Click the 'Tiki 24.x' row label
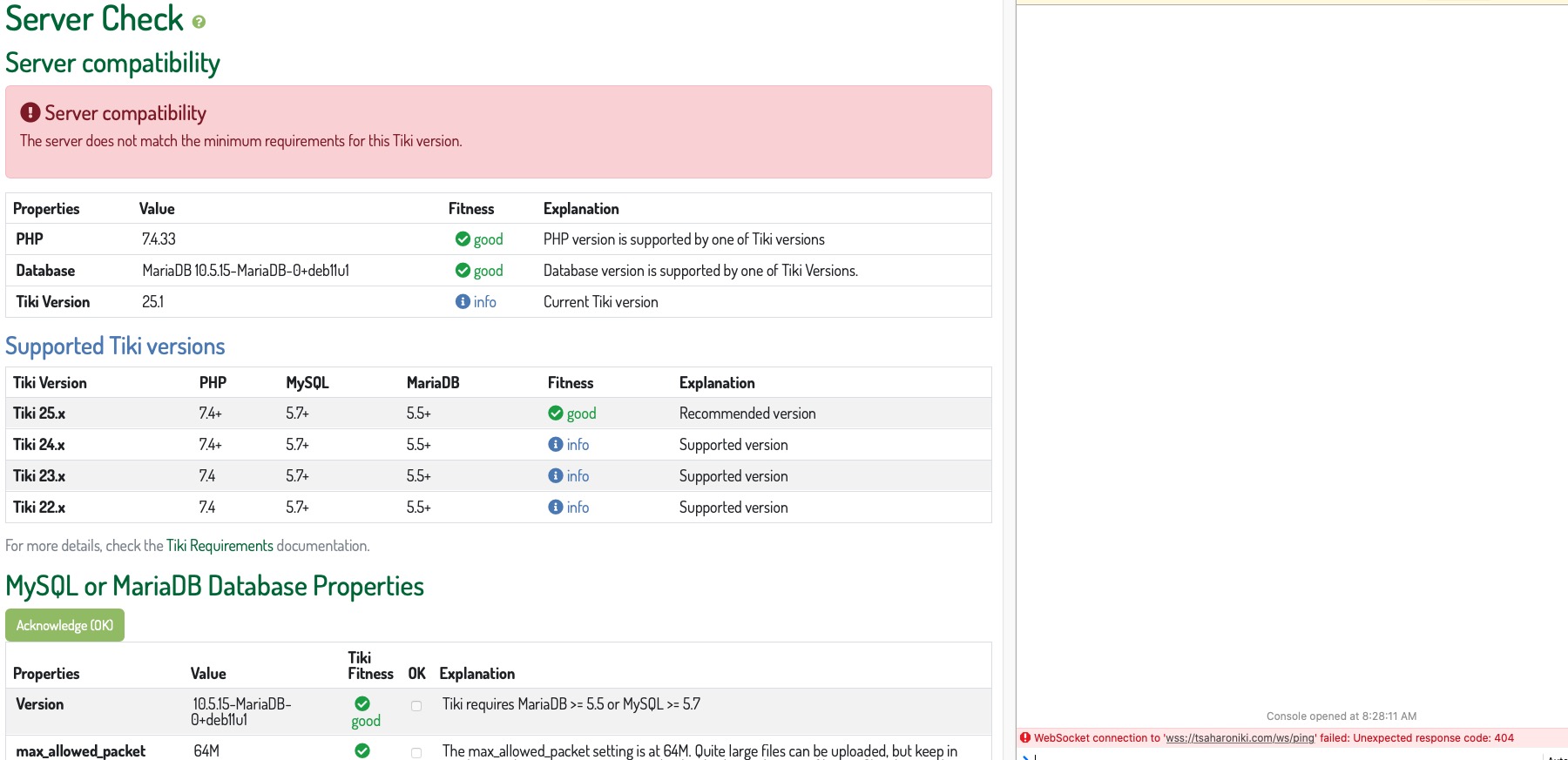 coord(39,445)
